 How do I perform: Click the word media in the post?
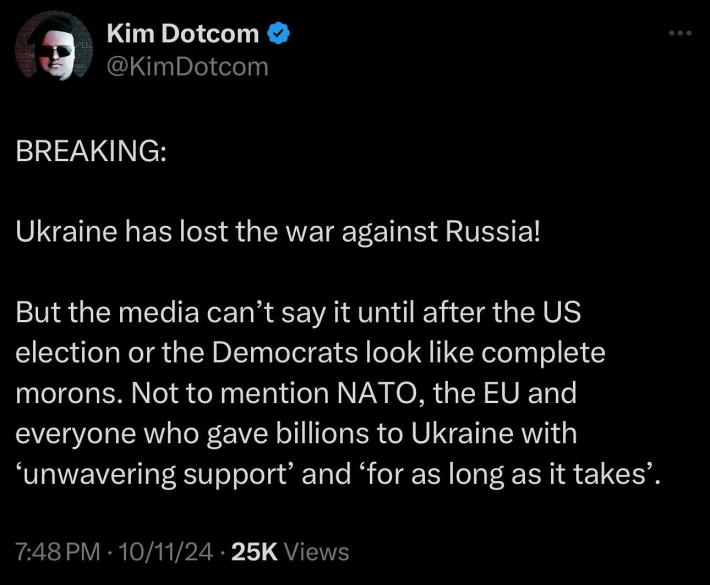[x=158, y=312]
